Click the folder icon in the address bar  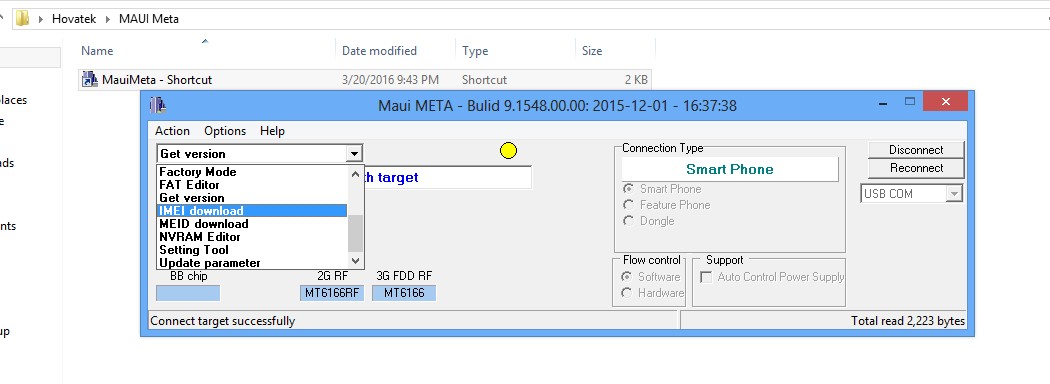(x=23, y=18)
